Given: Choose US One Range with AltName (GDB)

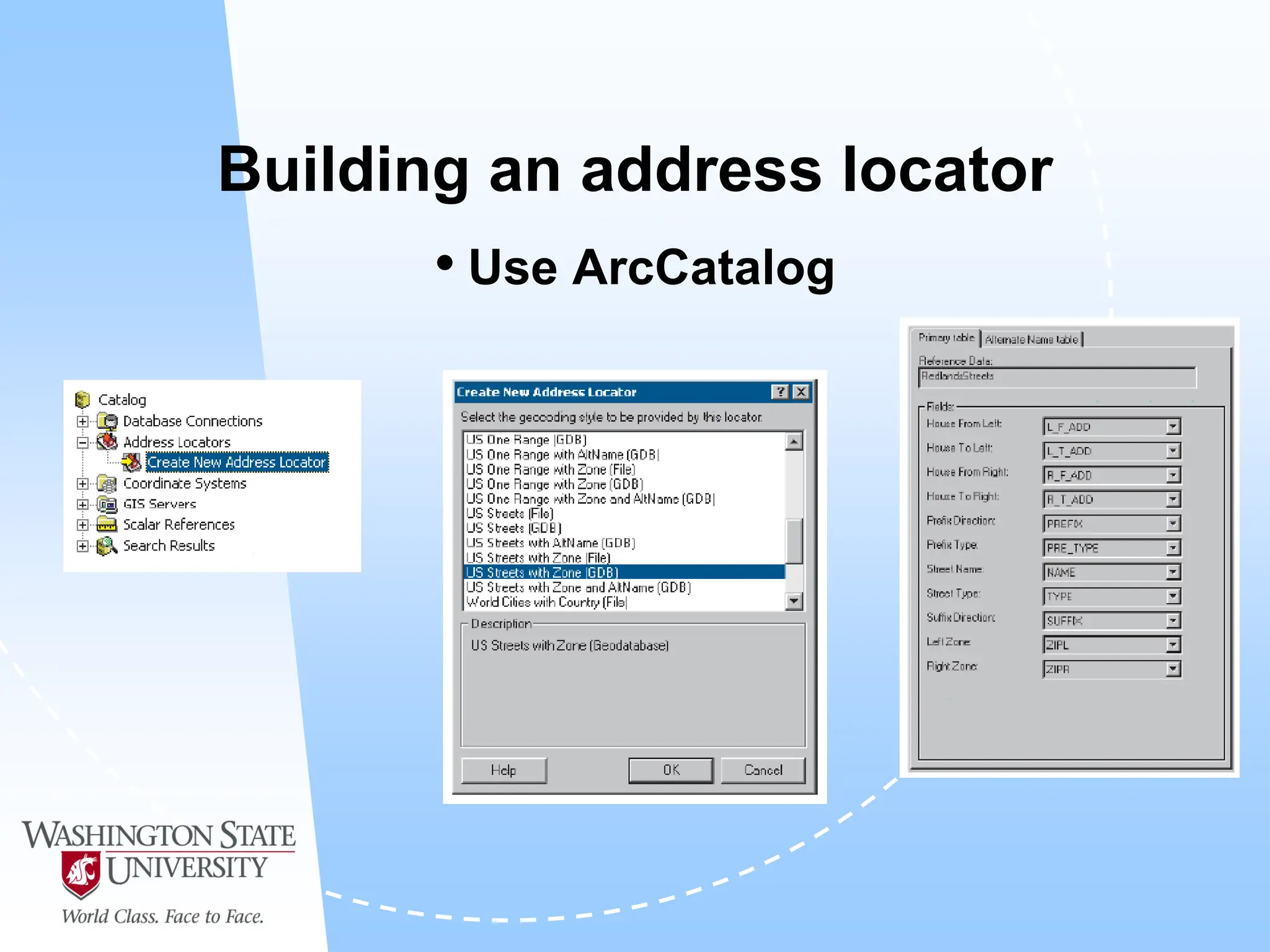Looking at the screenshot, I should tap(624, 455).
